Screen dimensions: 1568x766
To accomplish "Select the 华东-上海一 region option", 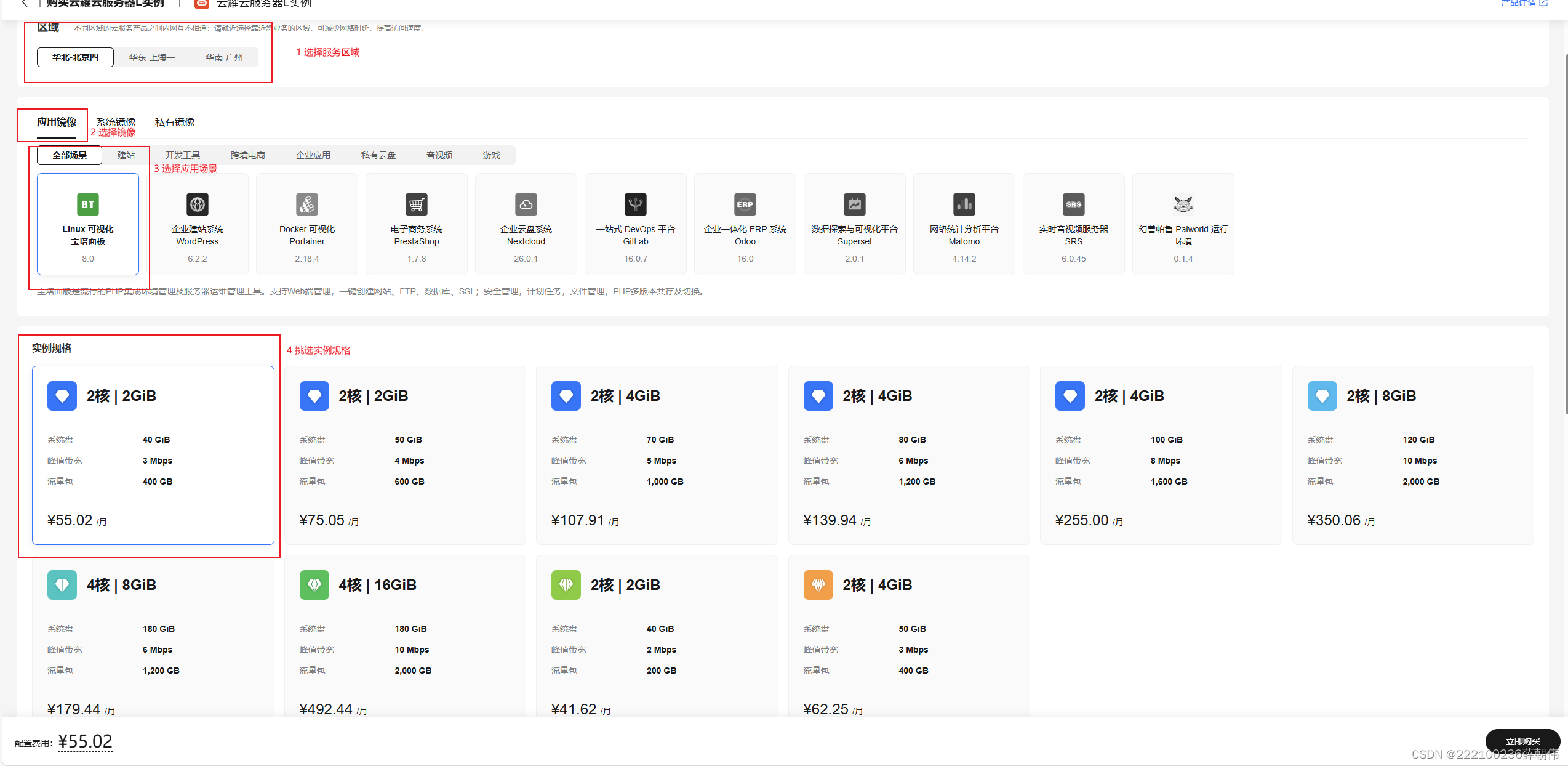I will coord(152,57).
